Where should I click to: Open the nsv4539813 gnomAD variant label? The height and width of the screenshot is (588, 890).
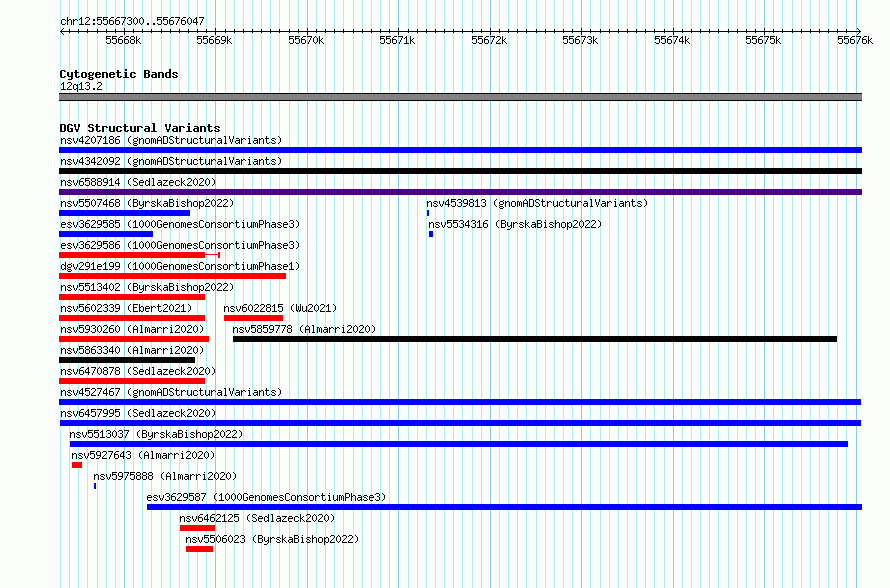click(537, 203)
